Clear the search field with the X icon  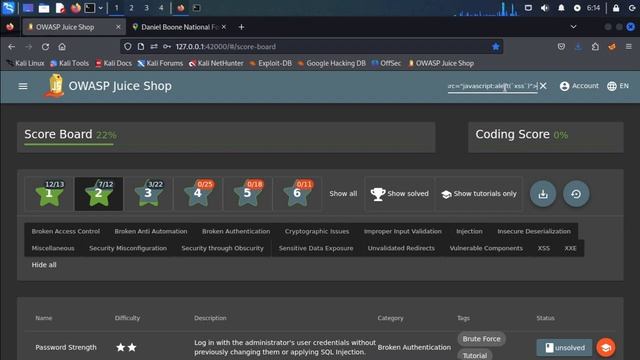click(543, 86)
